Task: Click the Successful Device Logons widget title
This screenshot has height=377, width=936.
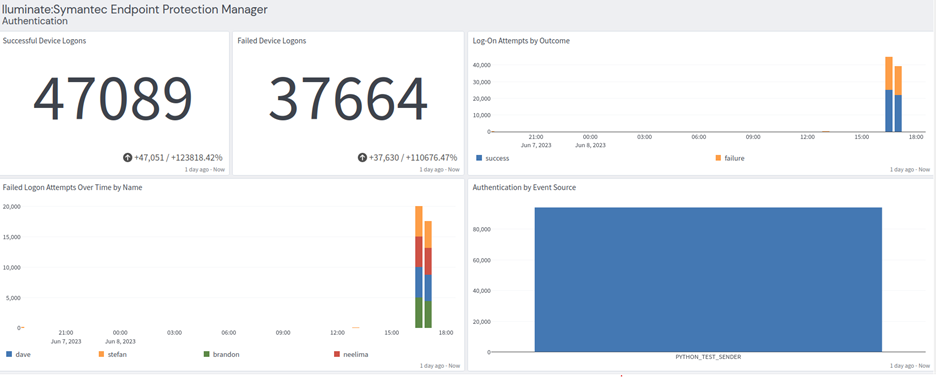Action: pos(45,41)
